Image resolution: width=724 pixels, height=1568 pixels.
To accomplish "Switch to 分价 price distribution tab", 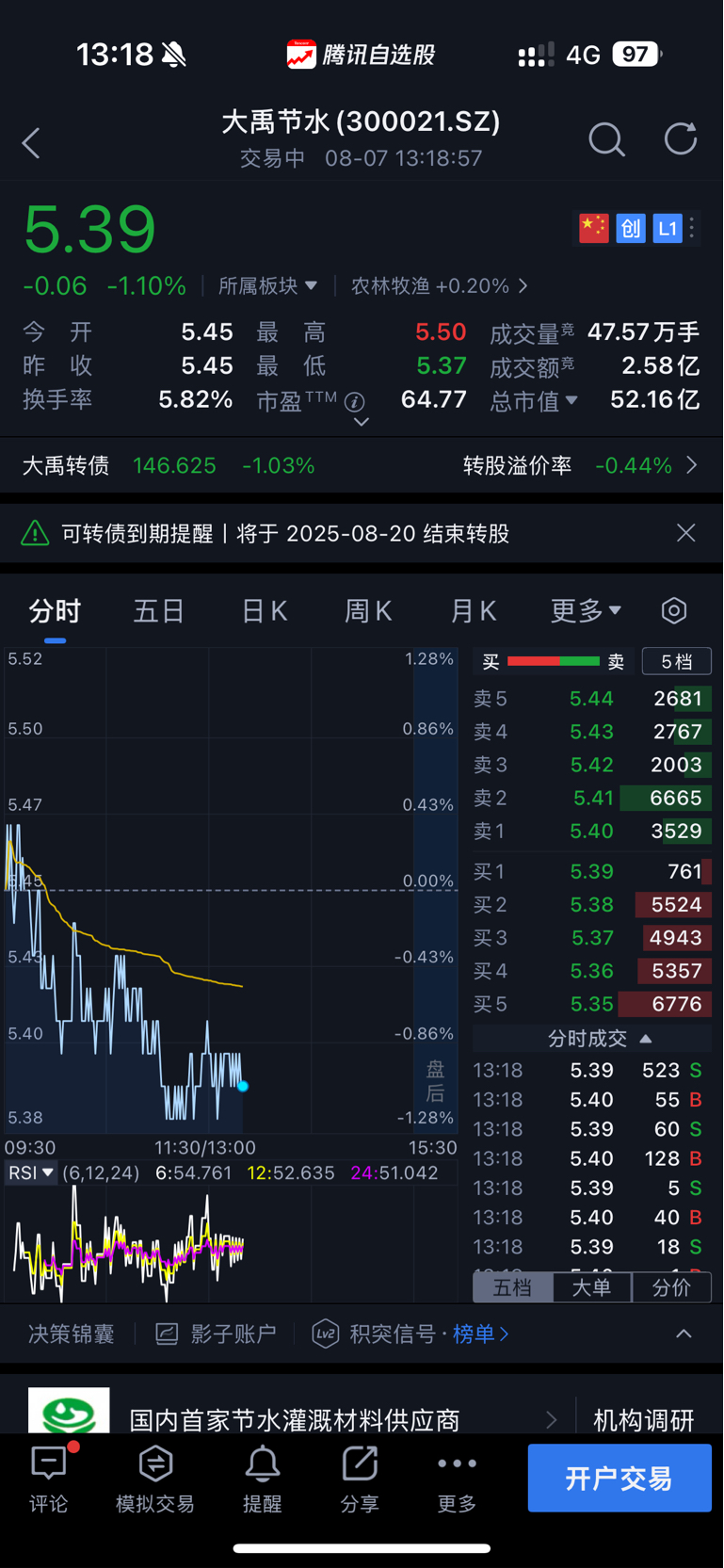I will (671, 1287).
